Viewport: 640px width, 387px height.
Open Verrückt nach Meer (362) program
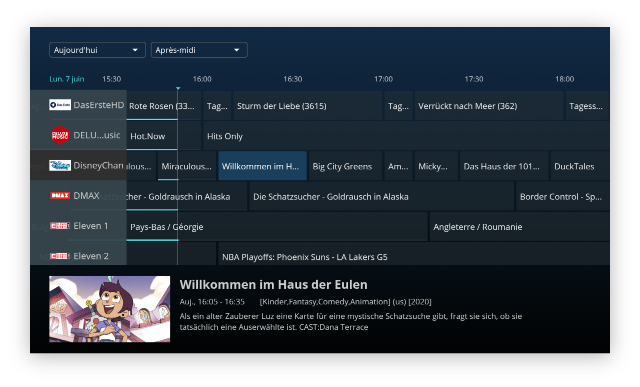489,106
